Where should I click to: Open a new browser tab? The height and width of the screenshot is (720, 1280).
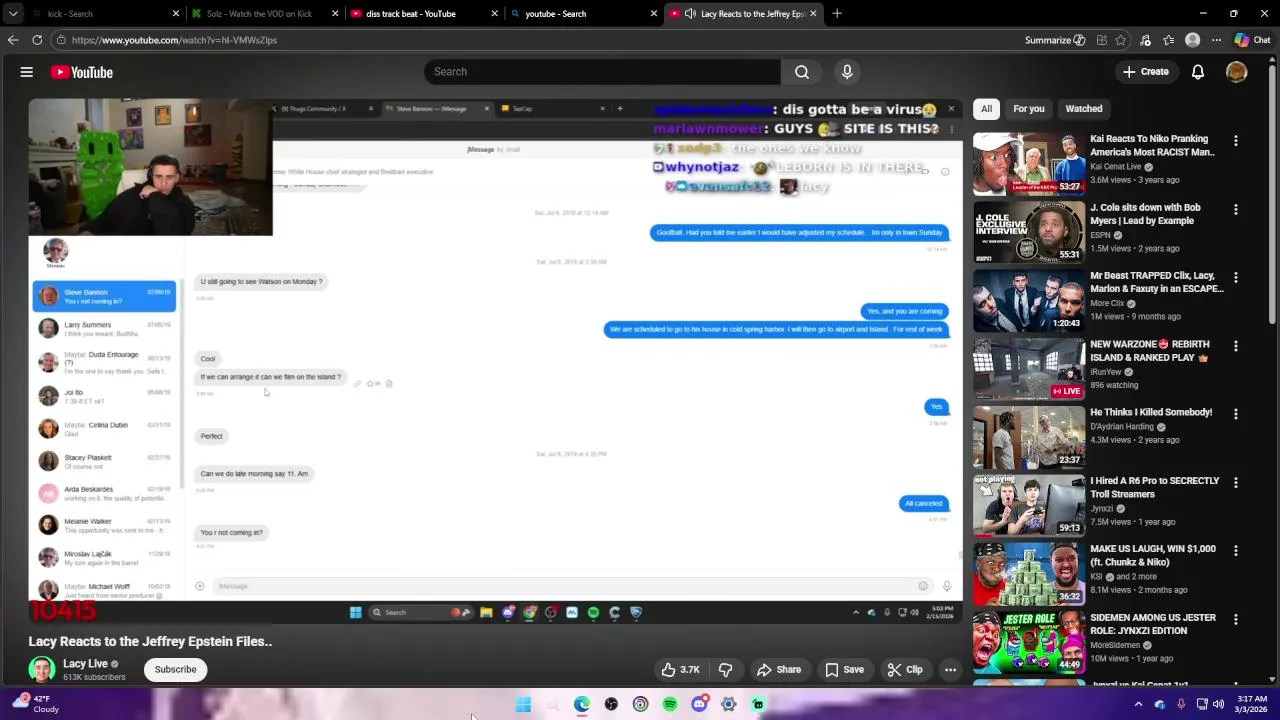point(837,14)
